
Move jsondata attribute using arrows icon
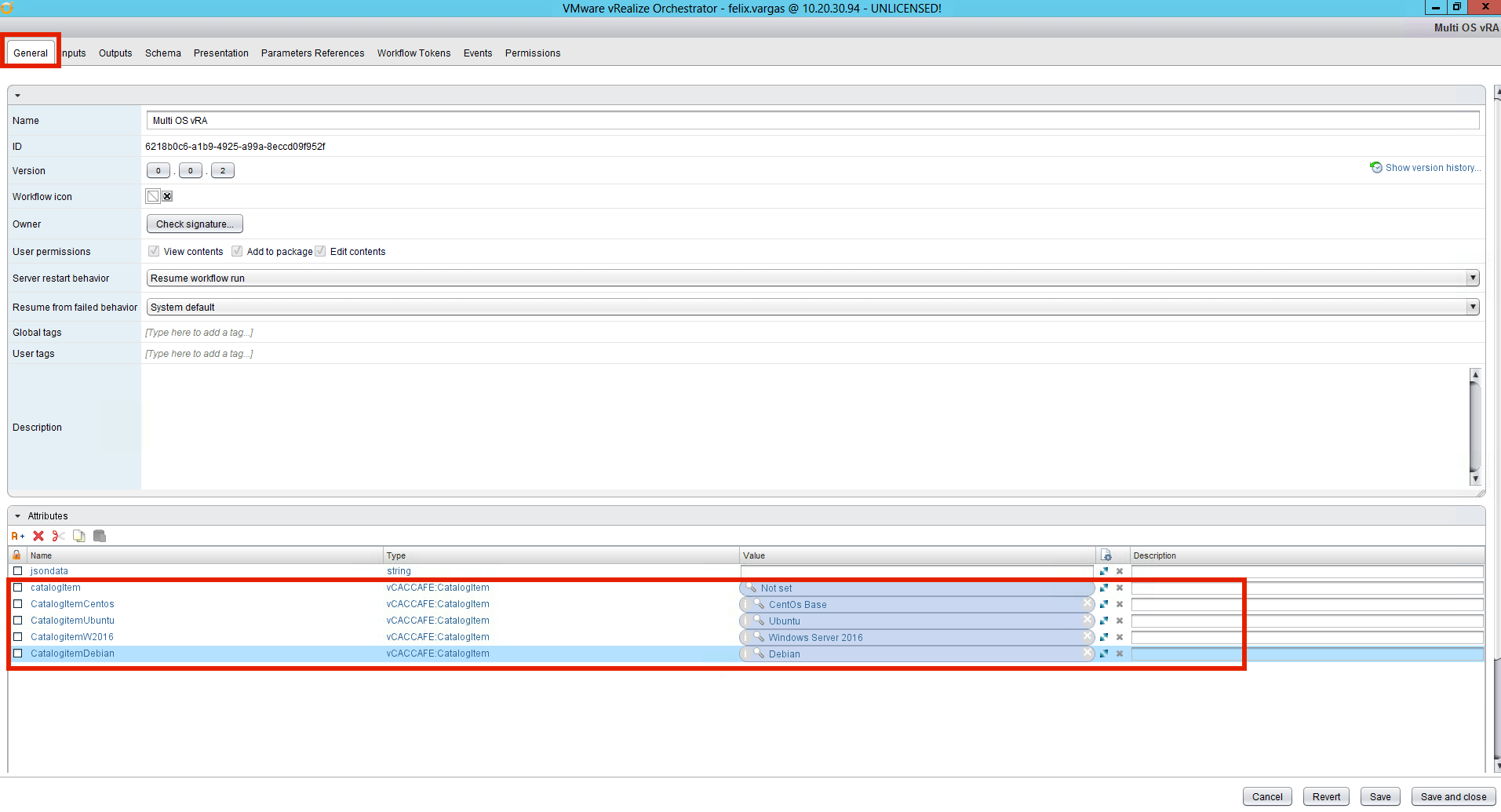click(1104, 571)
